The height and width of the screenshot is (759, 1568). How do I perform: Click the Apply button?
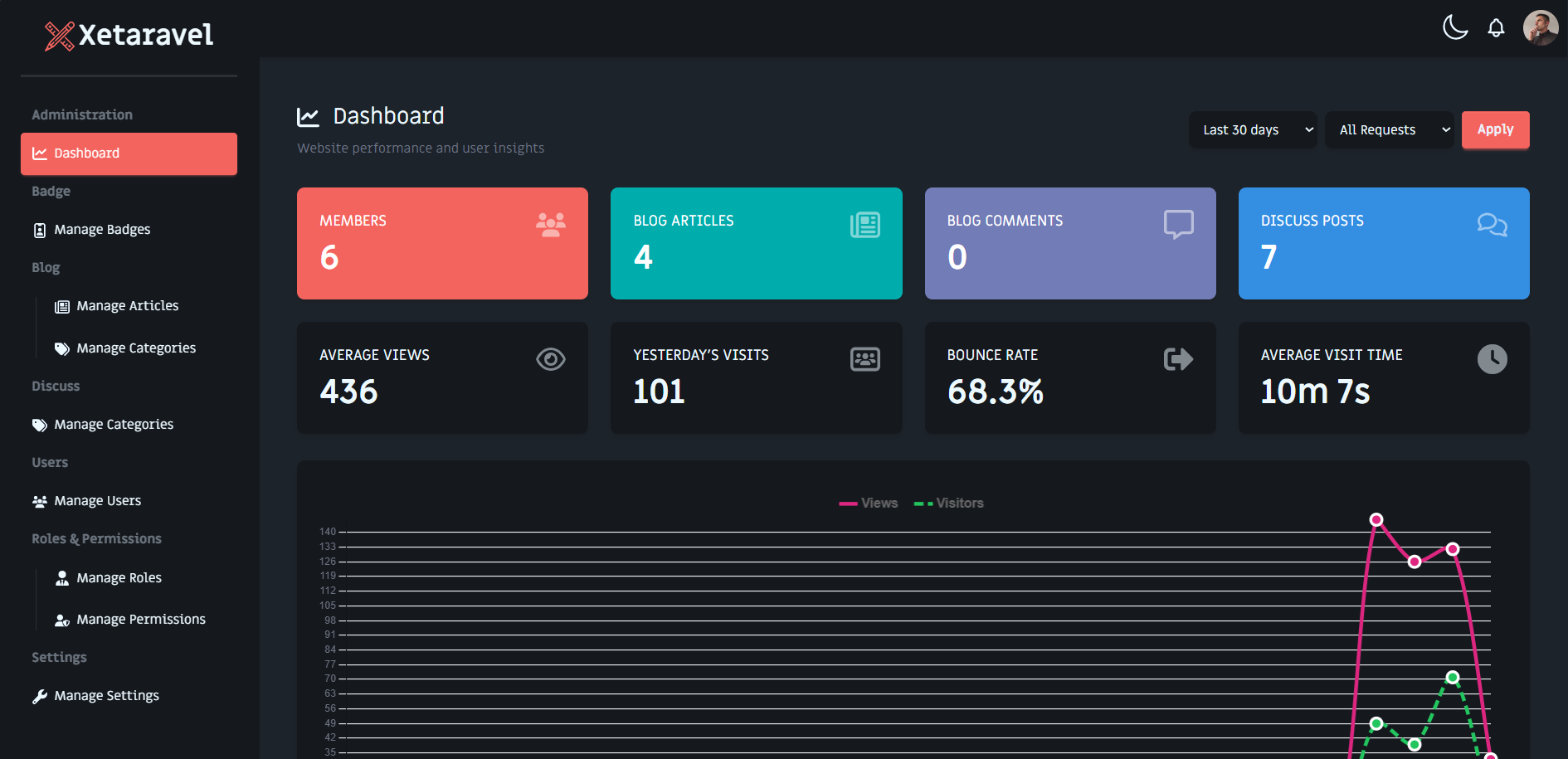[x=1495, y=129]
